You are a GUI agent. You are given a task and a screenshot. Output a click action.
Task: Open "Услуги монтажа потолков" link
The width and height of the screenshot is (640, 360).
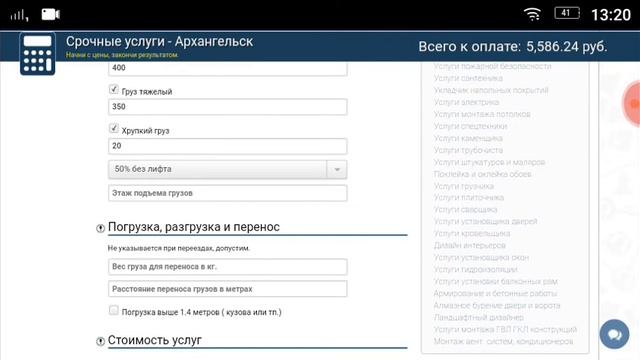coord(482,114)
